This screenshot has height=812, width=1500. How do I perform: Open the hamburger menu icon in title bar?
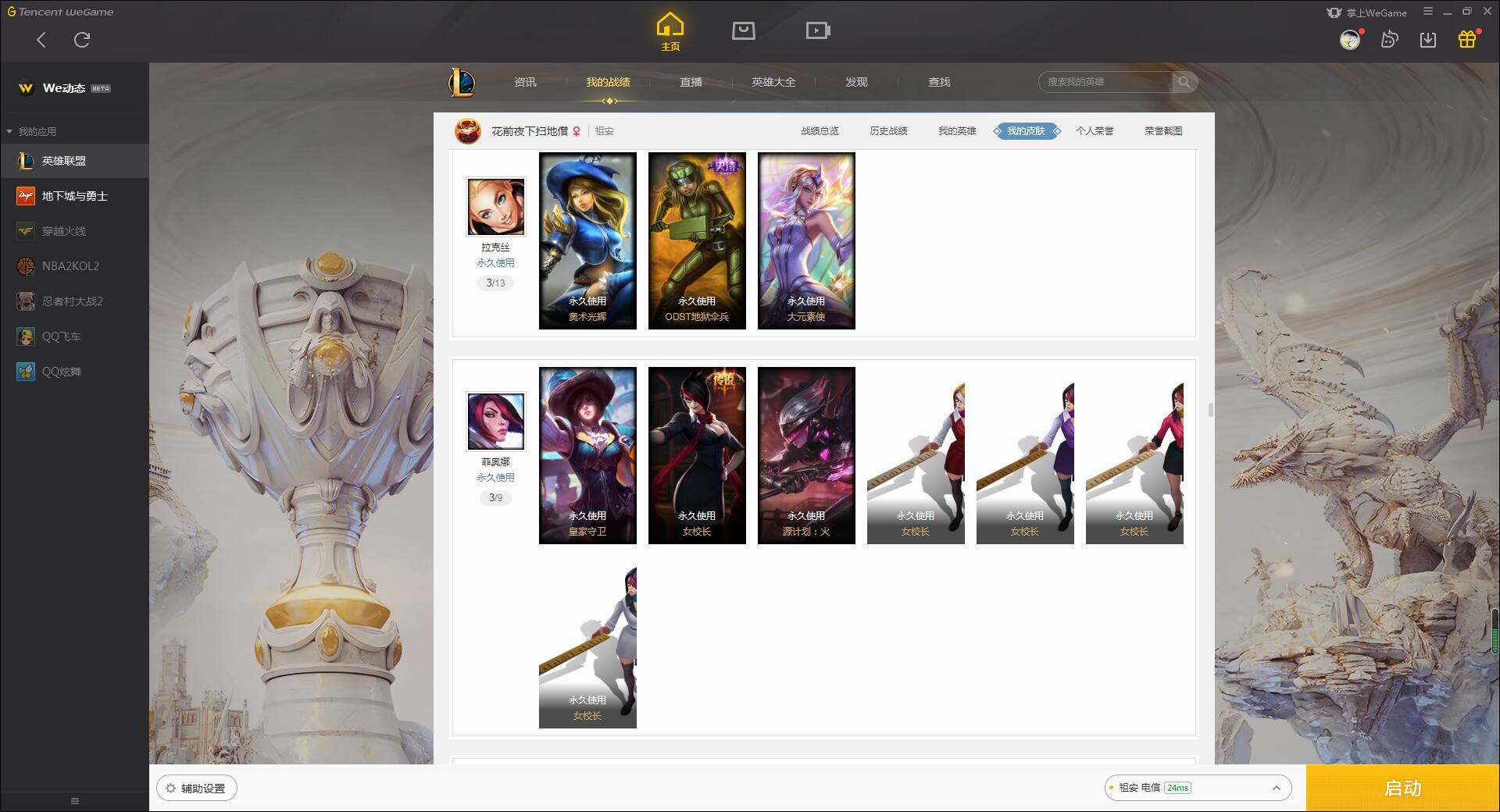tap(1427, 12)
